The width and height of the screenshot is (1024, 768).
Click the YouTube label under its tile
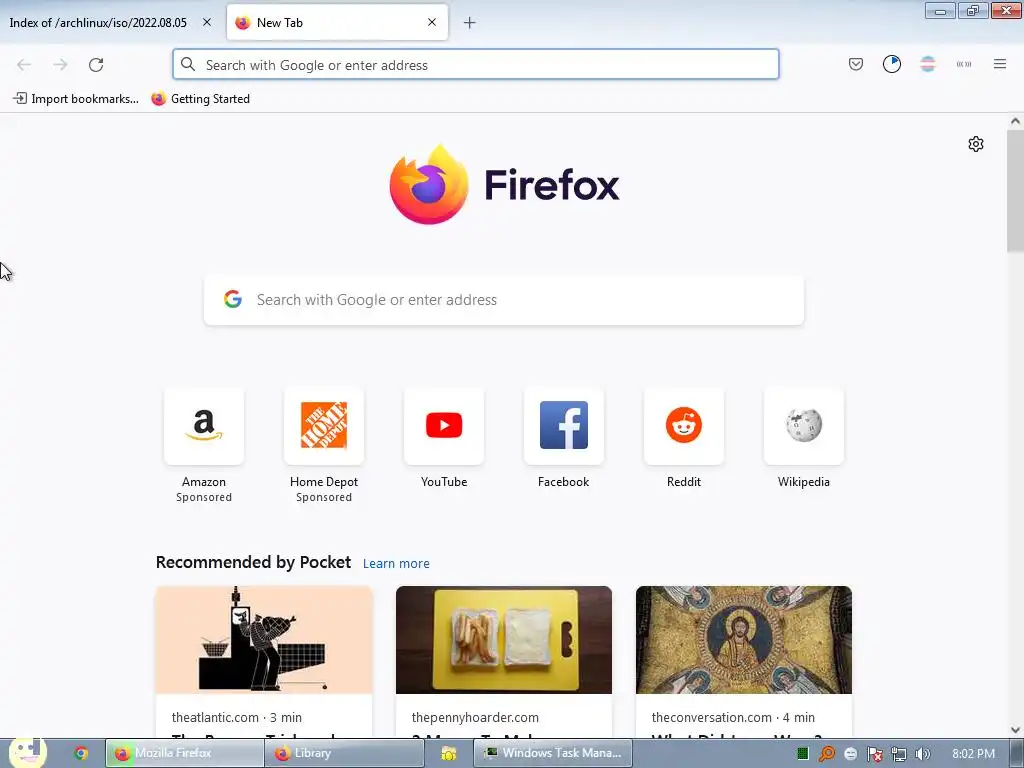(444, 482)
